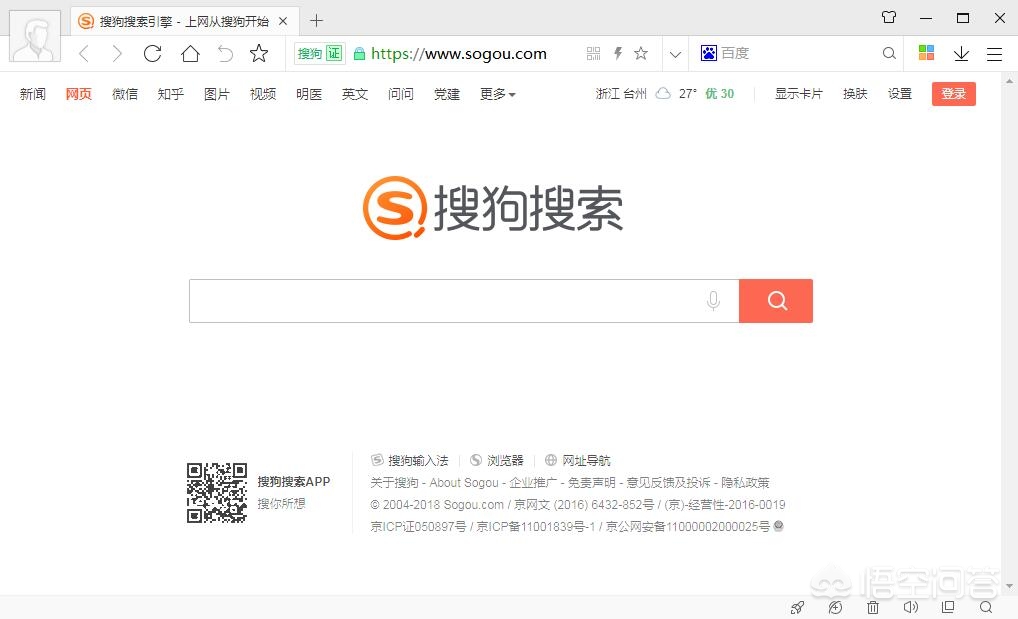Switch to the 图片 search category
Viewport: 1018px width, 619px height.
pyautogui.click(x=217, y=93)
